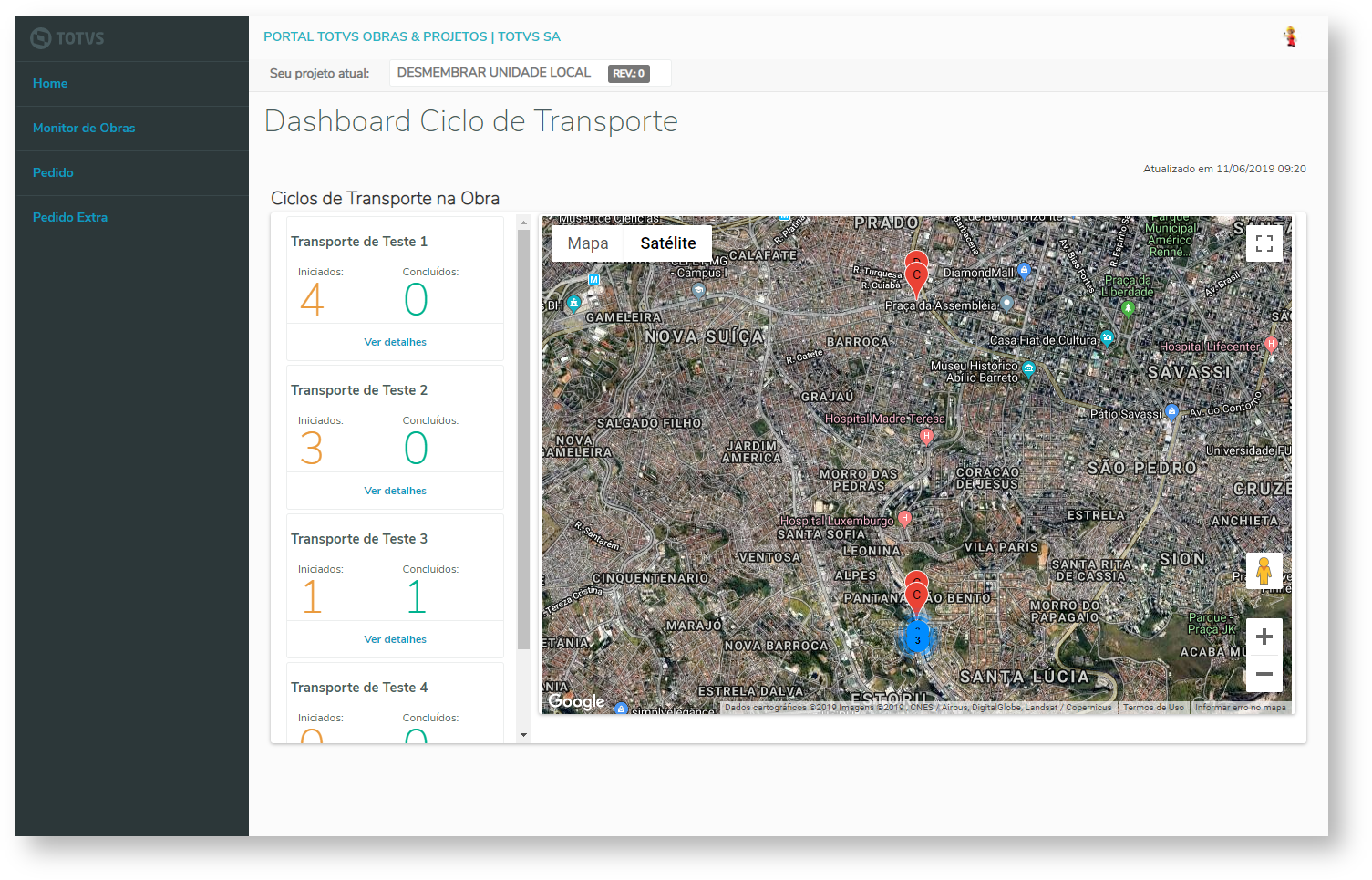Open the Pedido Extra menu item
Viewport: 1372px width, 880px height.
[70, 217]
